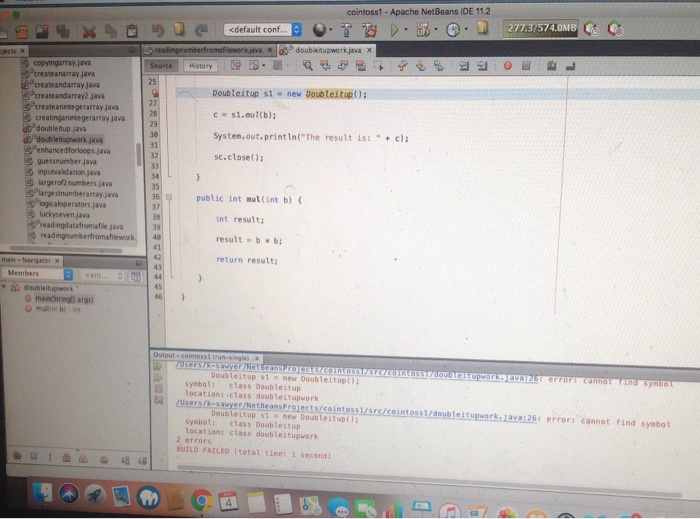Screen dimensions: 700x519
Task: Open Google Chrome from the Dock
Action: click(x=201, y=499)
